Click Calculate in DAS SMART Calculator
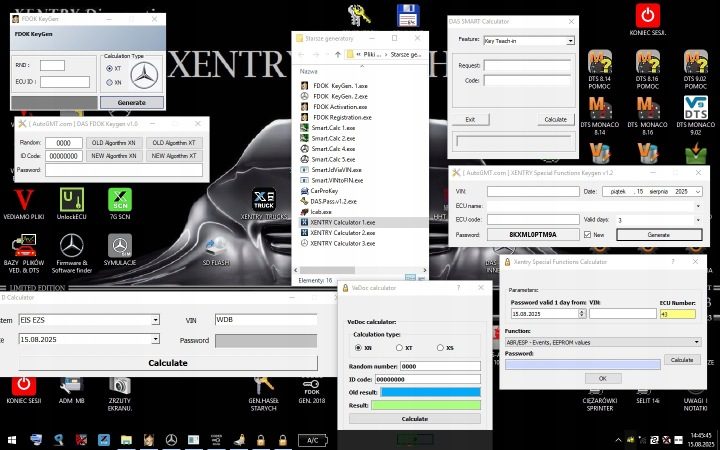Viewport: 720px width, 450px height. 556,119
